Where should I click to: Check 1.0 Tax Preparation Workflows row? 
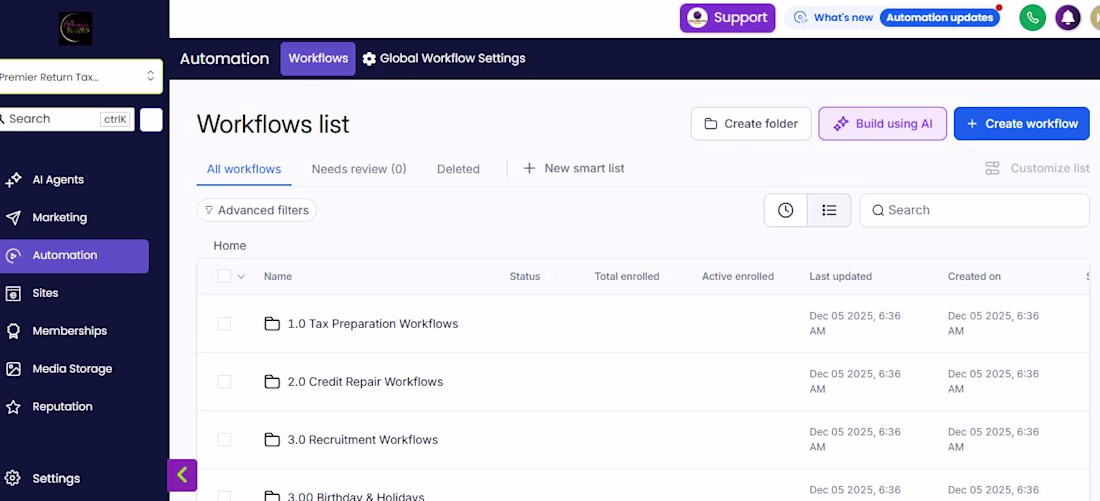[x=224, y=324]
